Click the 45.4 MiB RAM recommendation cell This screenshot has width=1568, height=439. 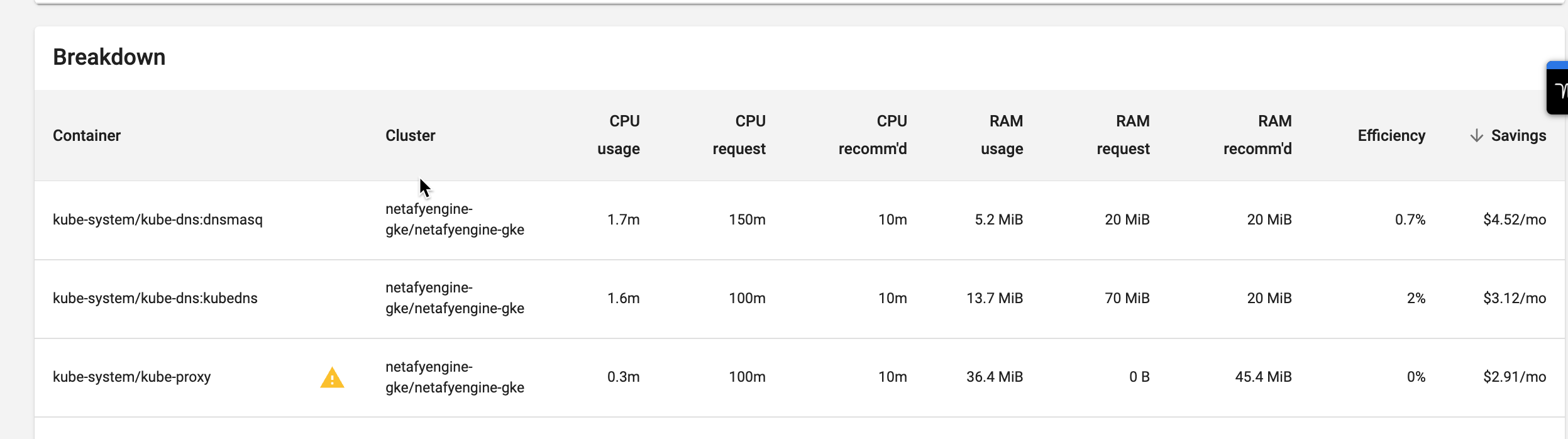click(x=1263, y=377)
